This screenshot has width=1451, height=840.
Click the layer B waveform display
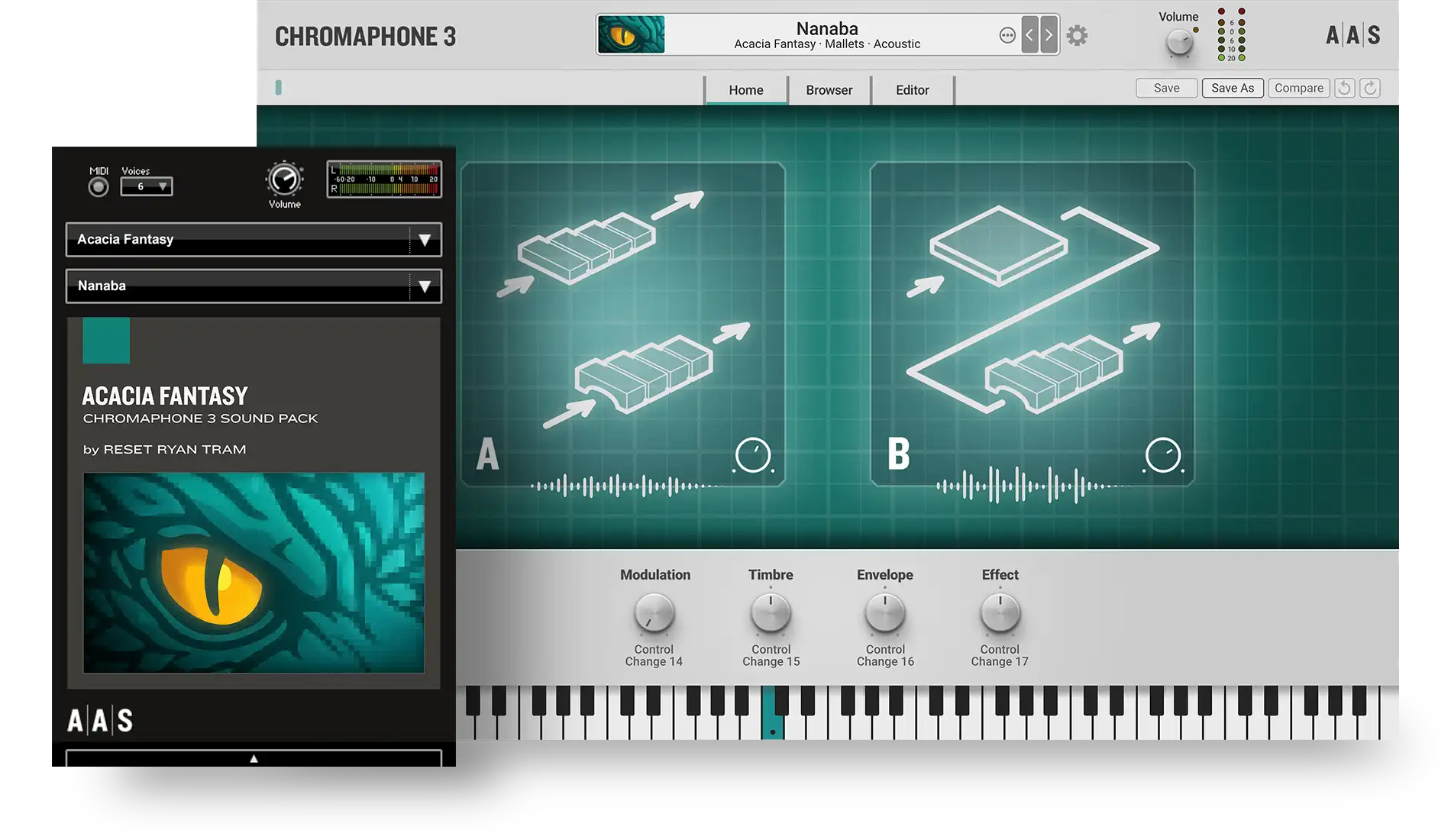tap(1031, 486)
